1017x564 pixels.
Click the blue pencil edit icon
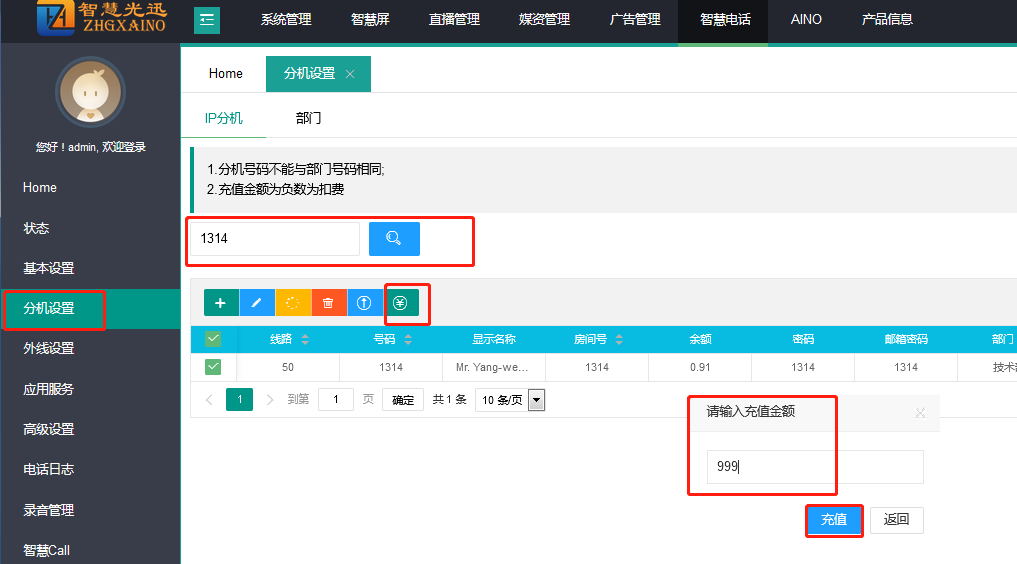257,303
